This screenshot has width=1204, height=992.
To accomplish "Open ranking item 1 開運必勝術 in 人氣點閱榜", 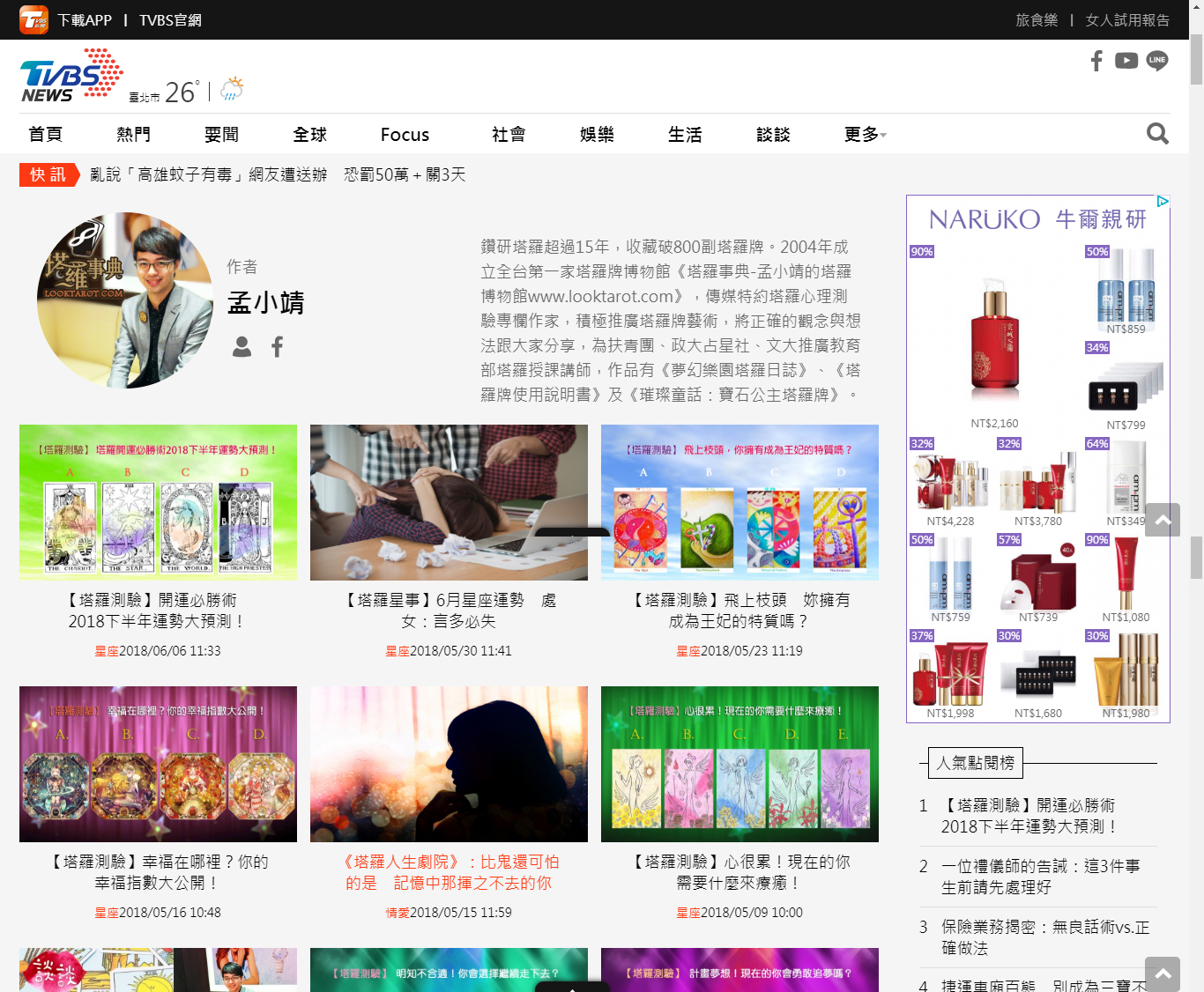I will click(x=1030, y=816).
